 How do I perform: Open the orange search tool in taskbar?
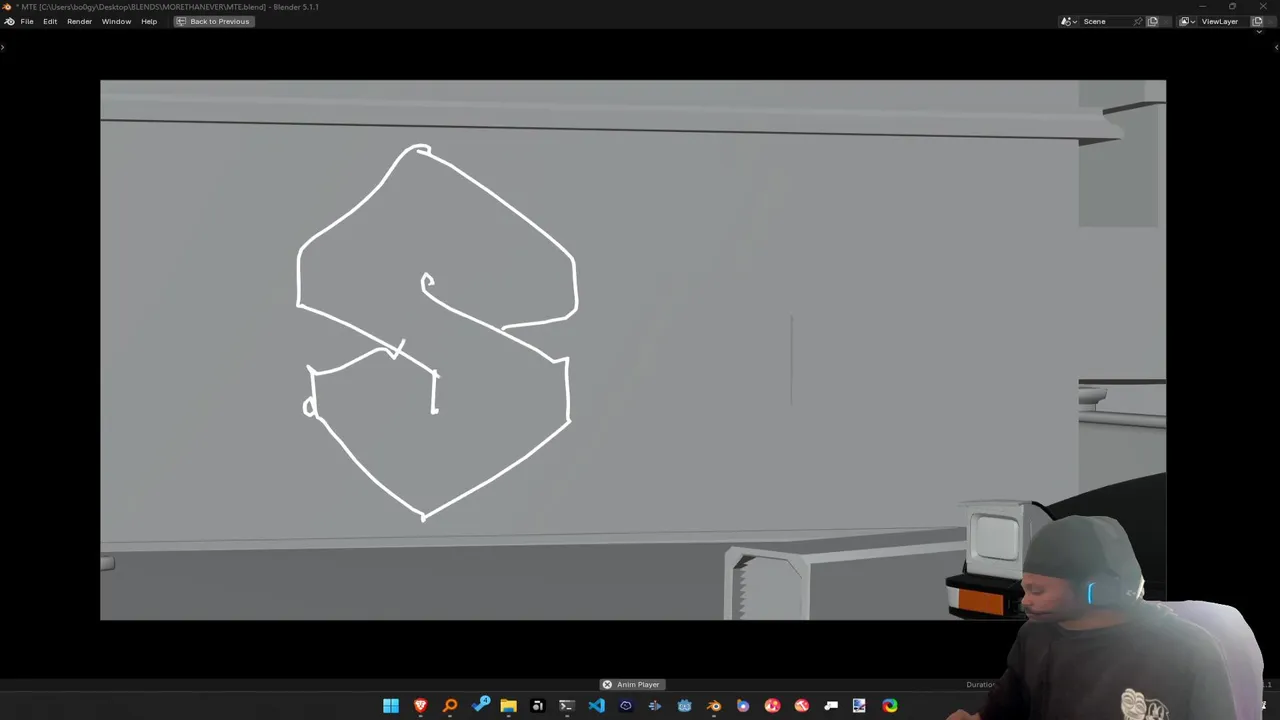450,706
